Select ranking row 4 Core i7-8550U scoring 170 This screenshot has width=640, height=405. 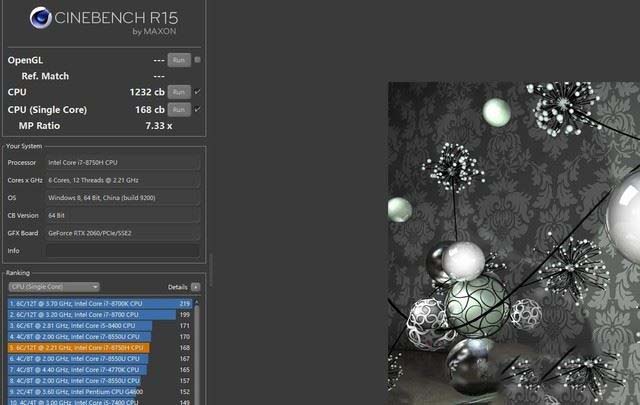pos(100,336)
